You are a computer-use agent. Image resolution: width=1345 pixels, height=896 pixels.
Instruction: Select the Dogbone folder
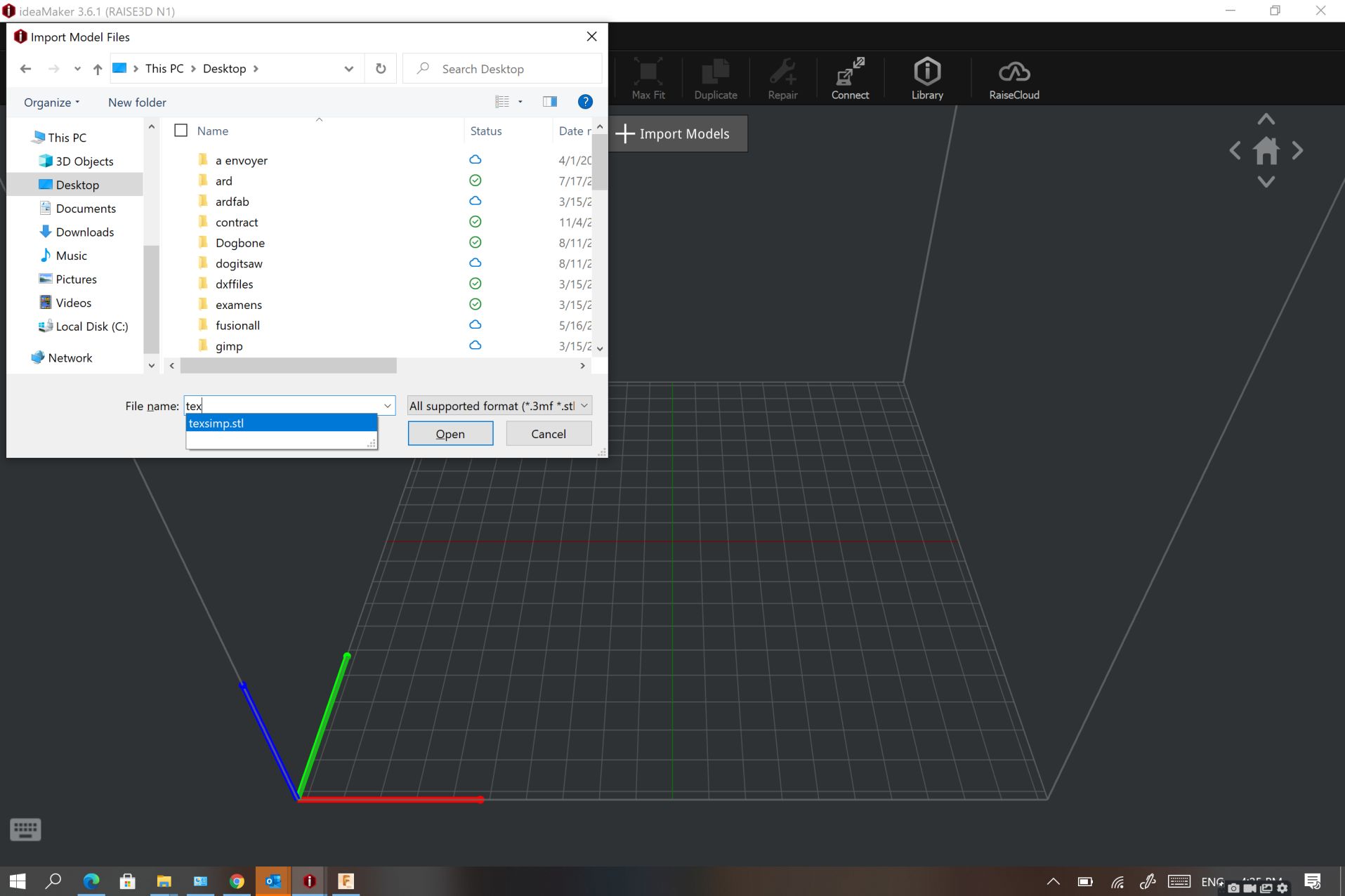tap(240, 243)
